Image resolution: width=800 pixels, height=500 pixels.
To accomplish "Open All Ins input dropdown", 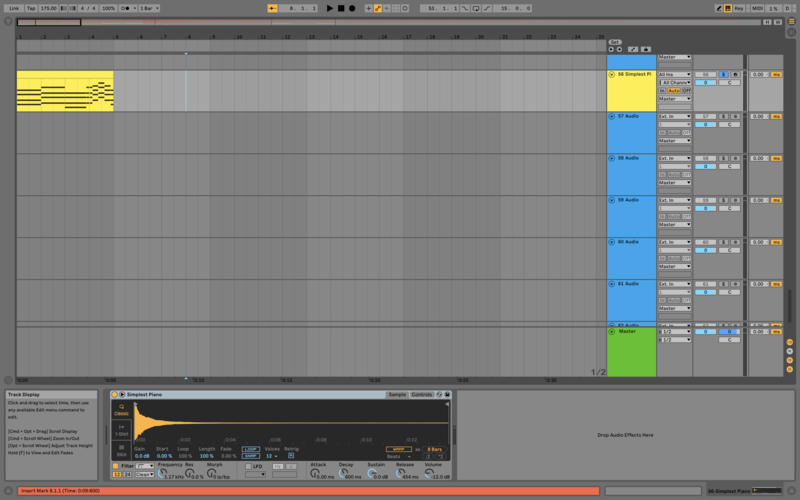I will point(675,75).
